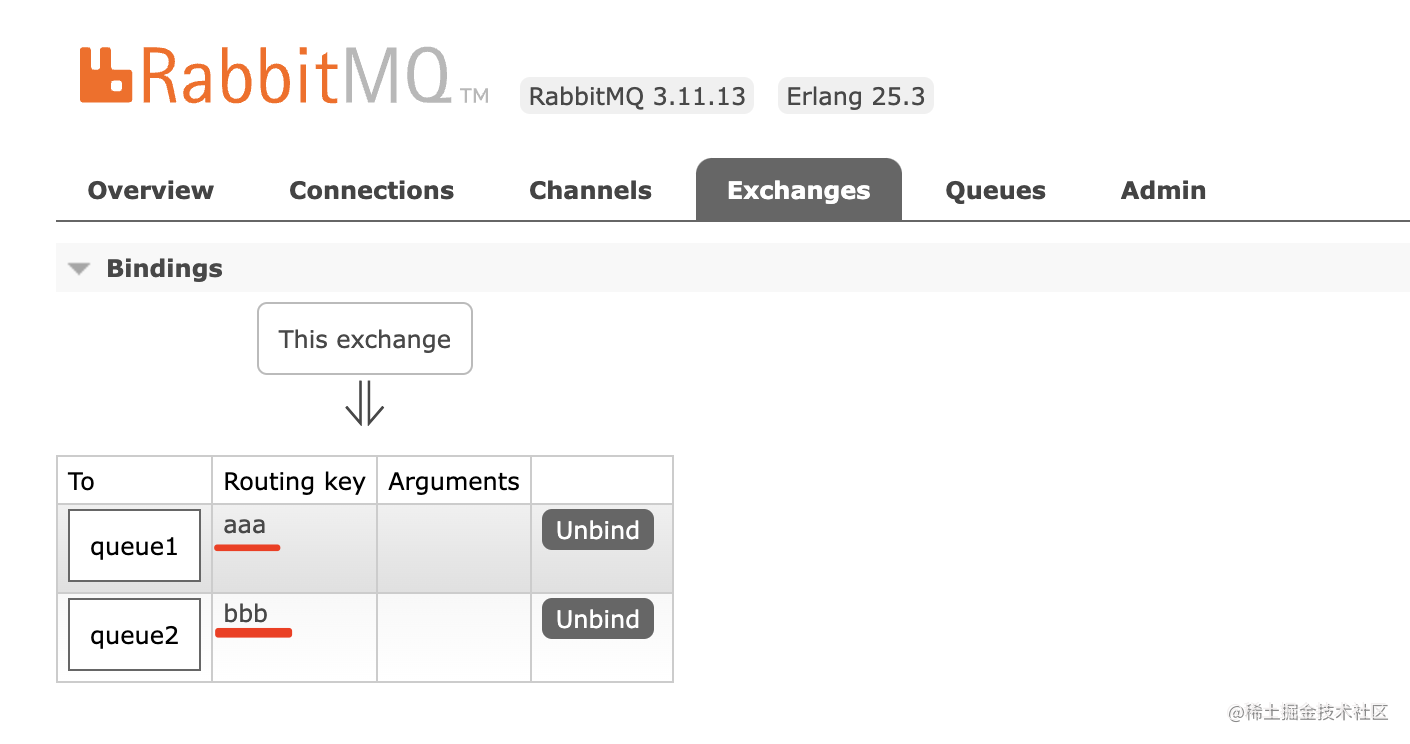Click the RabbitMQ logo
Screen dimensions: 1410x744
[x=283, y=75]
